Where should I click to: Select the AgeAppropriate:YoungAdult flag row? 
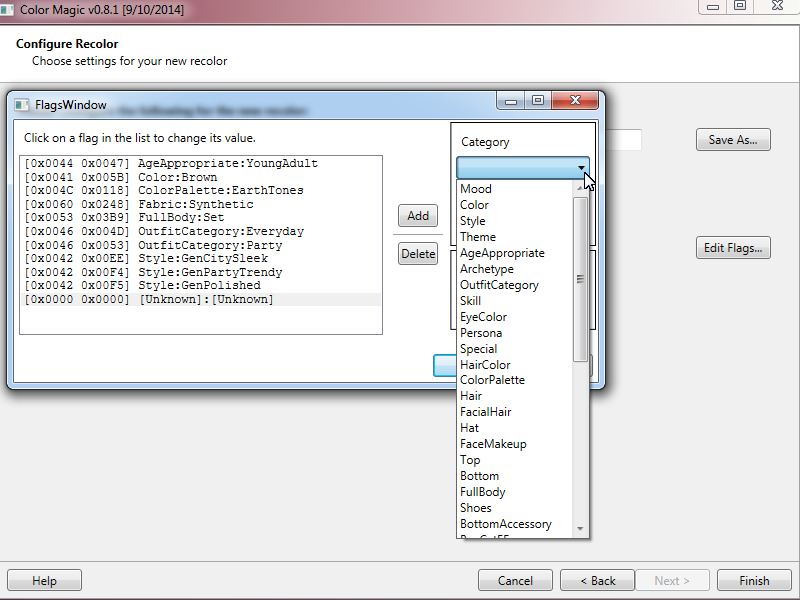coord(201,163)
